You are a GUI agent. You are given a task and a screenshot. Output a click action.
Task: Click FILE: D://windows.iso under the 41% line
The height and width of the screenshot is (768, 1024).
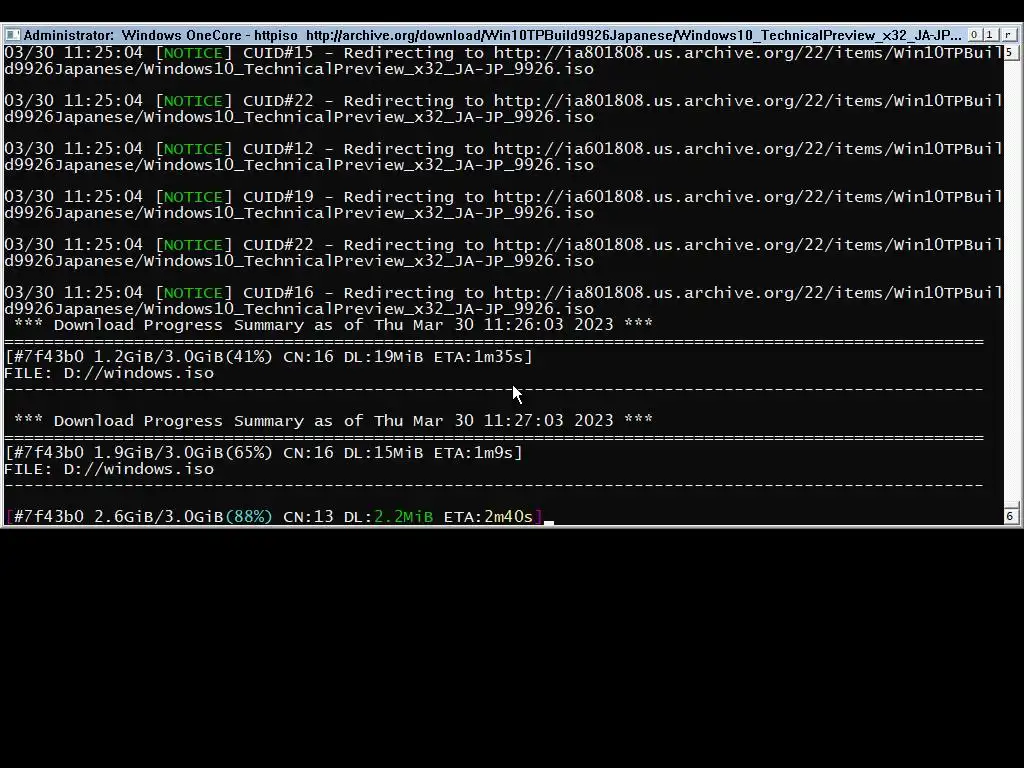[109, 373]
